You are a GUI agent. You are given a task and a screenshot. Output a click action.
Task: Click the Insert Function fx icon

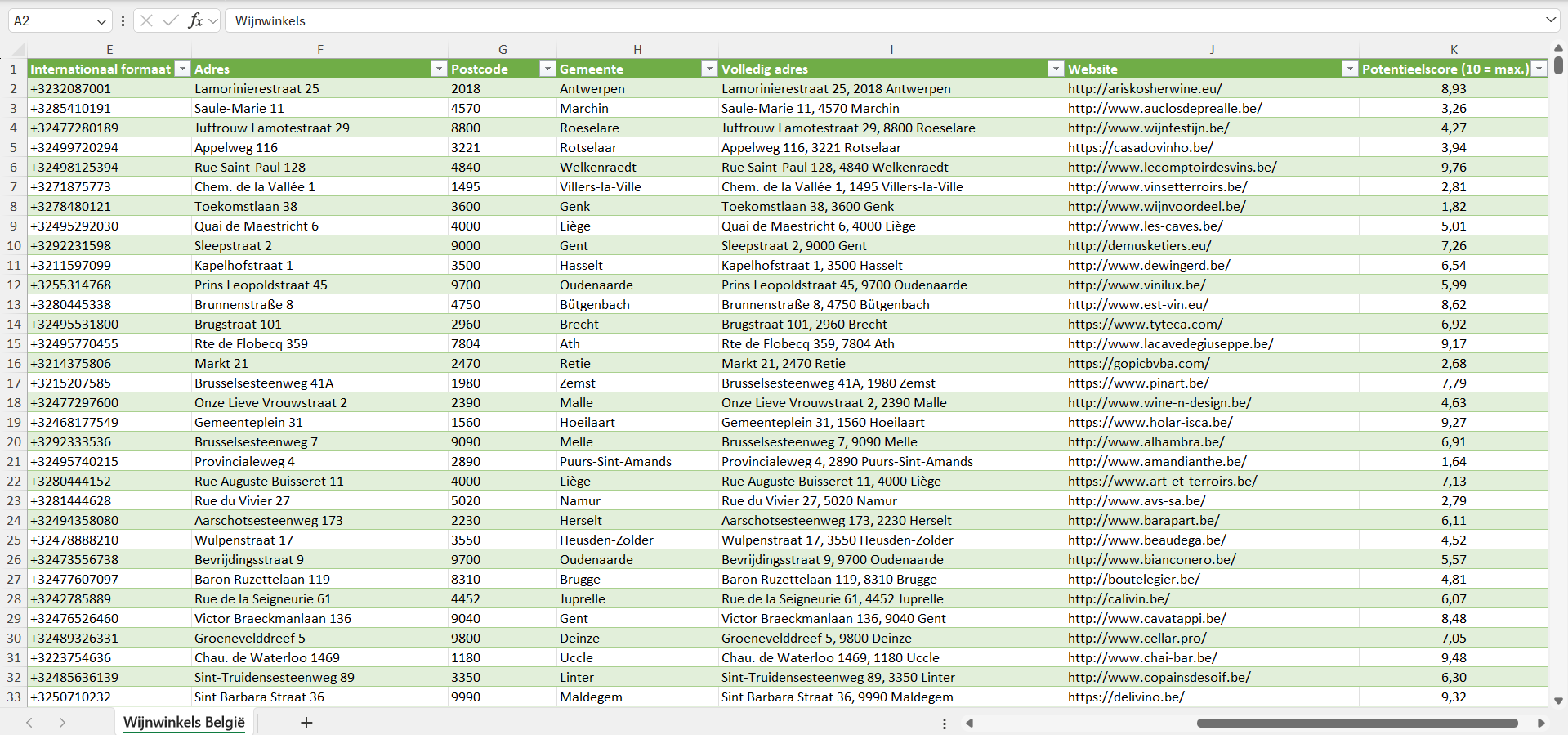[195, 20]
